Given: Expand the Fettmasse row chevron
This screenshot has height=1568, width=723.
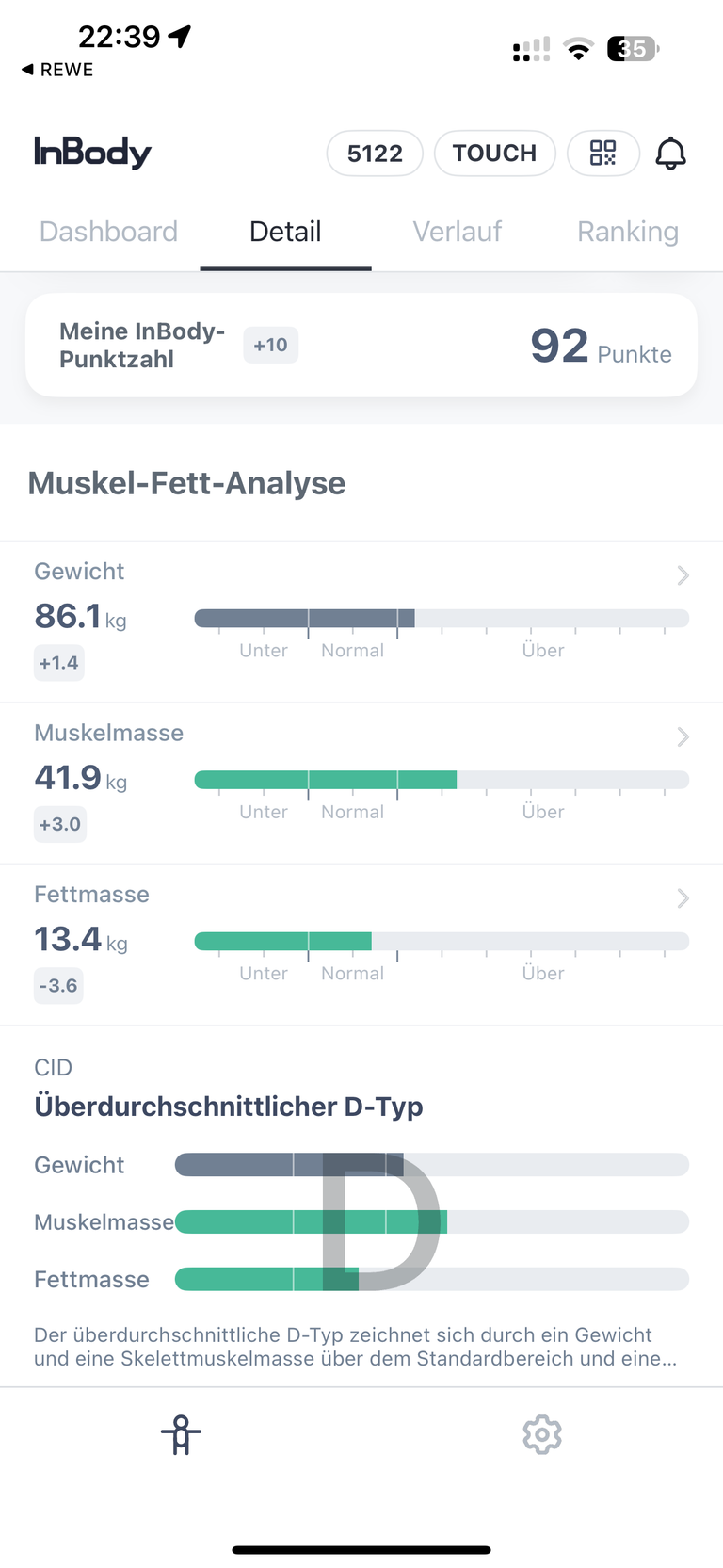Looking at the screenshot, I should click(683, 898).
